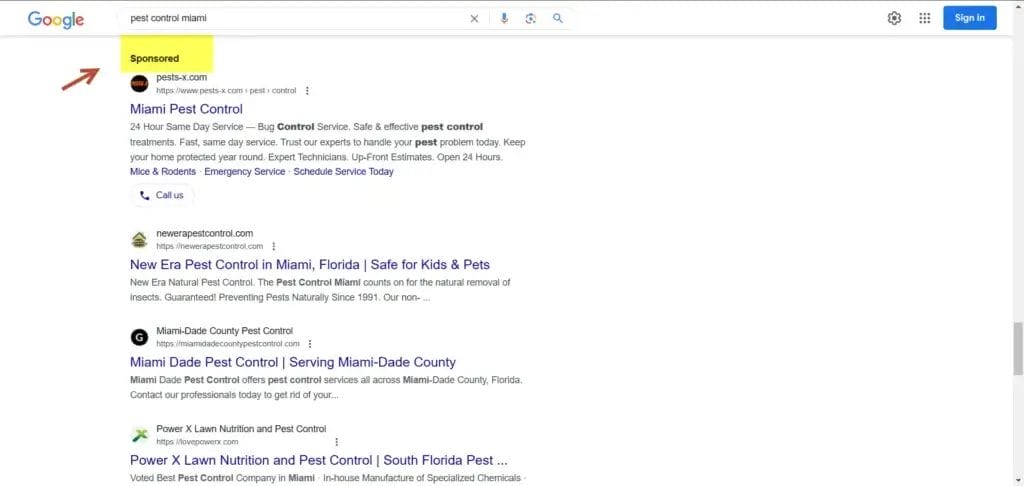Click the 'newerapestcontrol.com' site name text
Viewport: 1024px width, 486px height.
tap(204, 233)
